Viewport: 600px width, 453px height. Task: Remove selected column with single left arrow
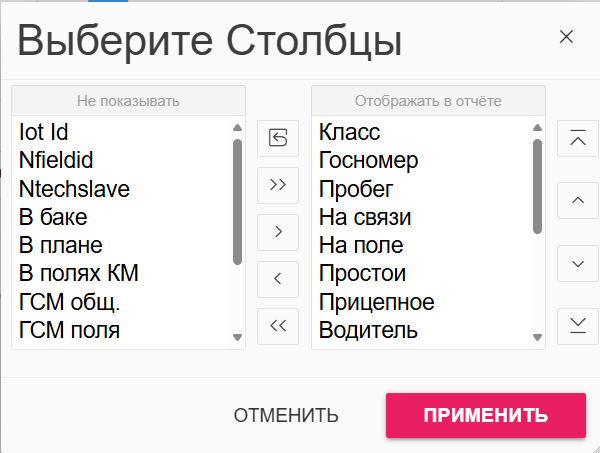coord(278,279)
